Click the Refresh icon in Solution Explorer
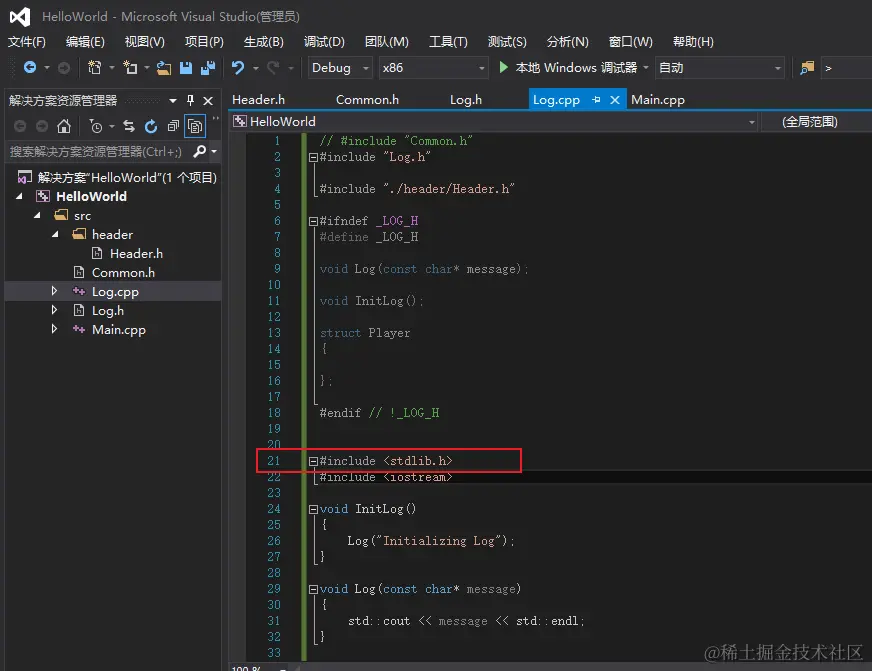This screenshot has width=872, height=671. [151, 126]
